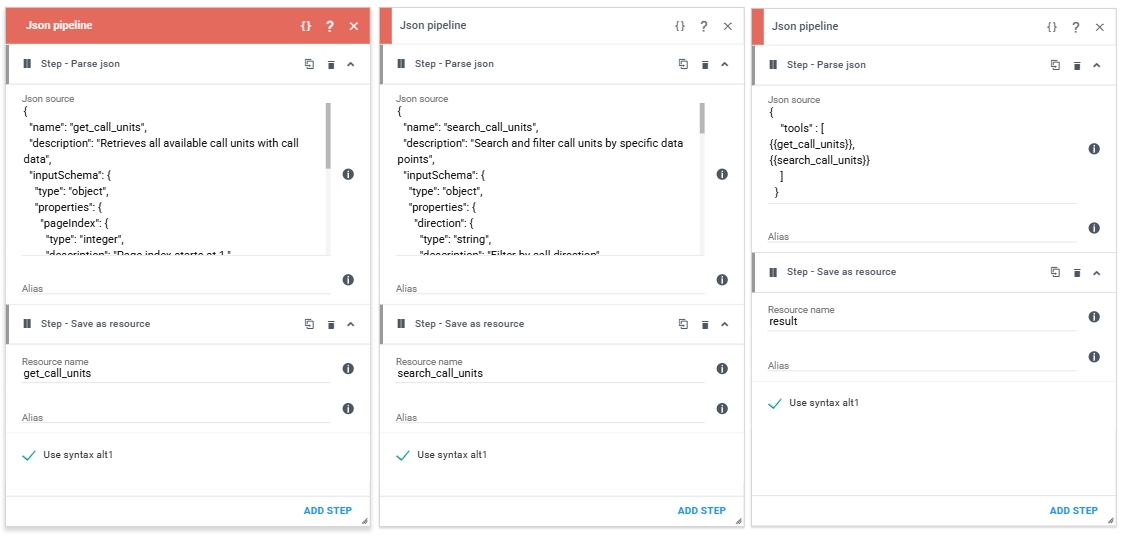Viewport: 1121px width, 535px height.
Task: Show info for get_call_units resource name
Action: [348, 369]
